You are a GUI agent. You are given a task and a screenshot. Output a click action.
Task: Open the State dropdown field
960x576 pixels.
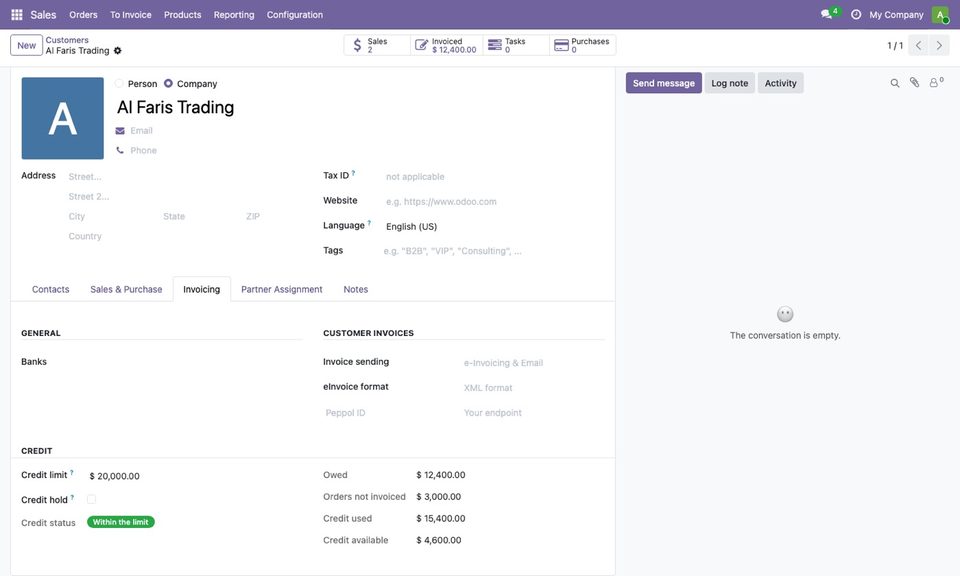[199, 217]
